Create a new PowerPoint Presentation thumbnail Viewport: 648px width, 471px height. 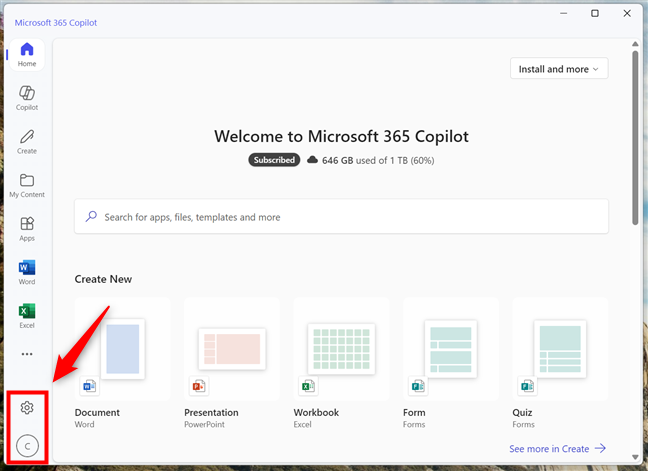[x=232, y=349]
